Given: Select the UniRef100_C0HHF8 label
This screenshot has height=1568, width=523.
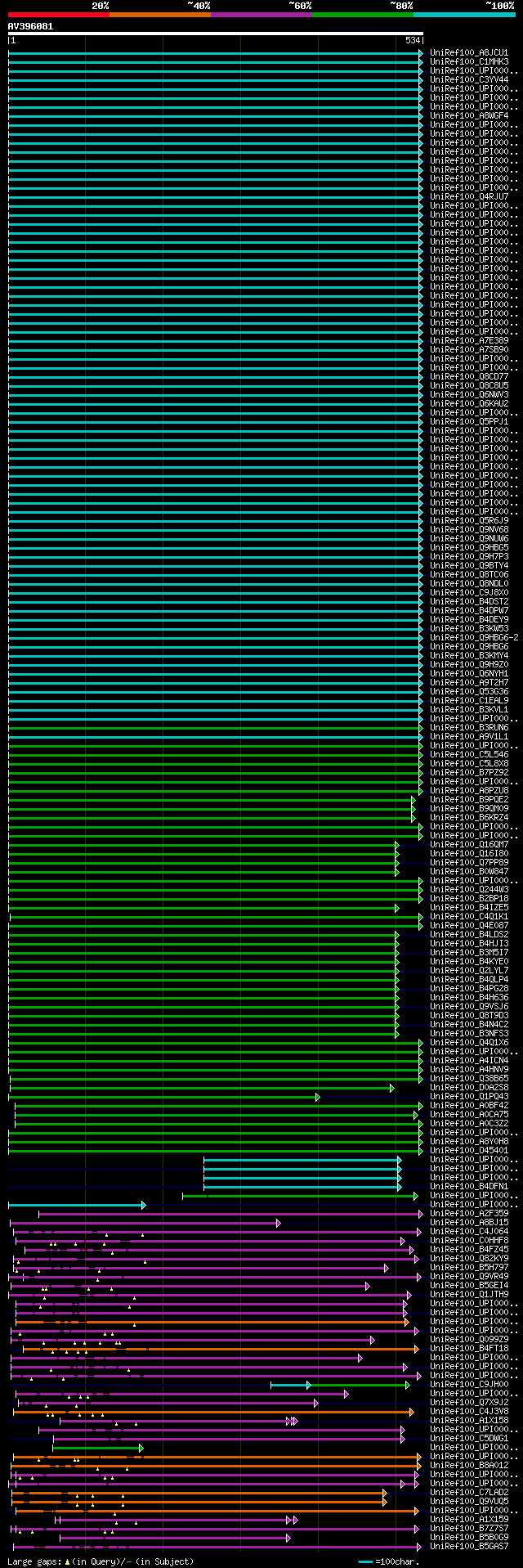Looking at the screenshot, I should click(x=469, y=1240).
